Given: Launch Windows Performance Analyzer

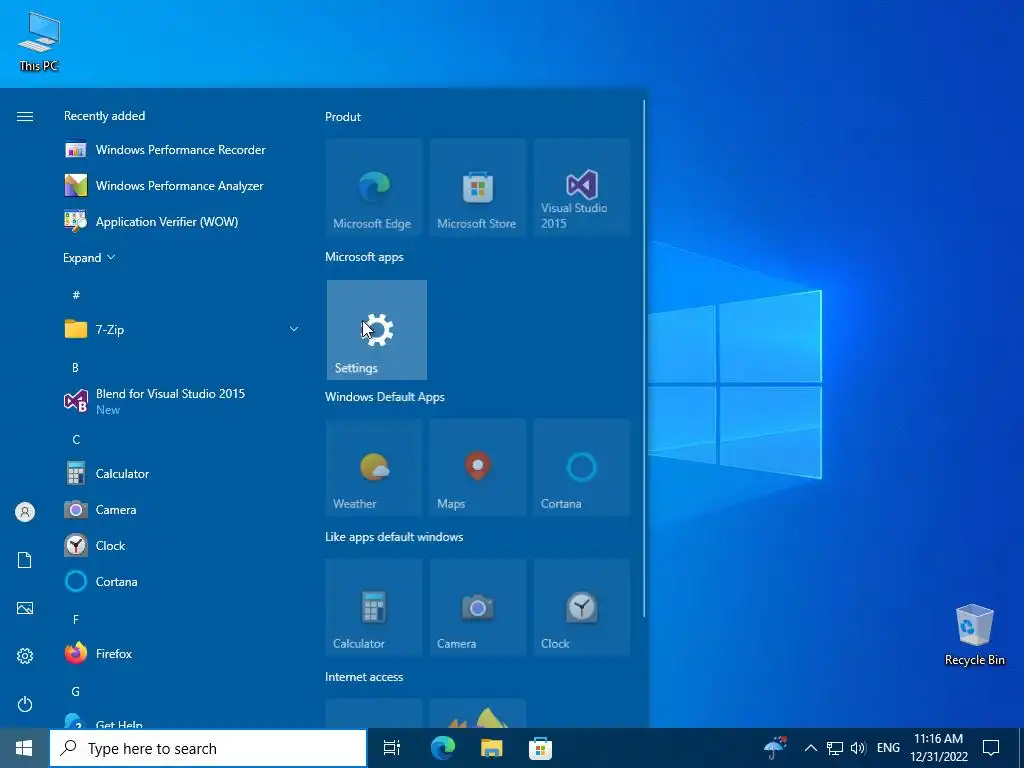Looking at the screenshot, I should [x=180, y=185].
